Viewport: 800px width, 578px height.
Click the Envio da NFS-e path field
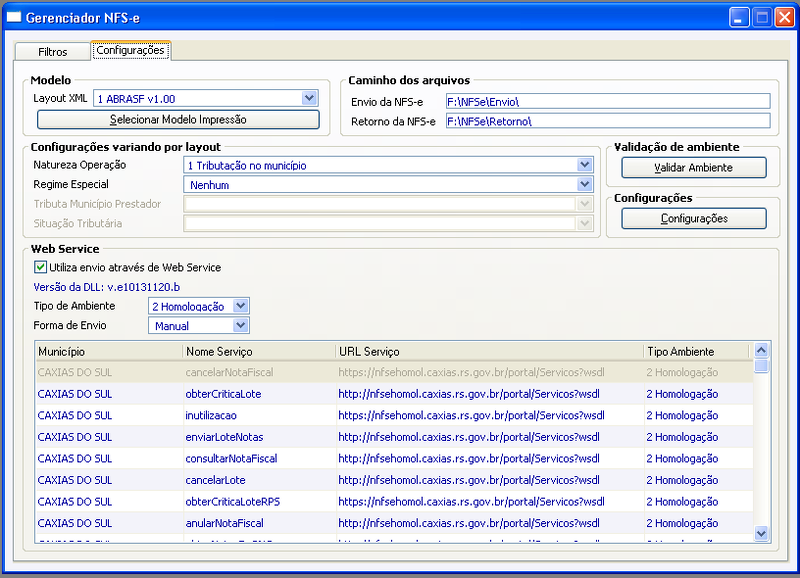coord(608,102)
